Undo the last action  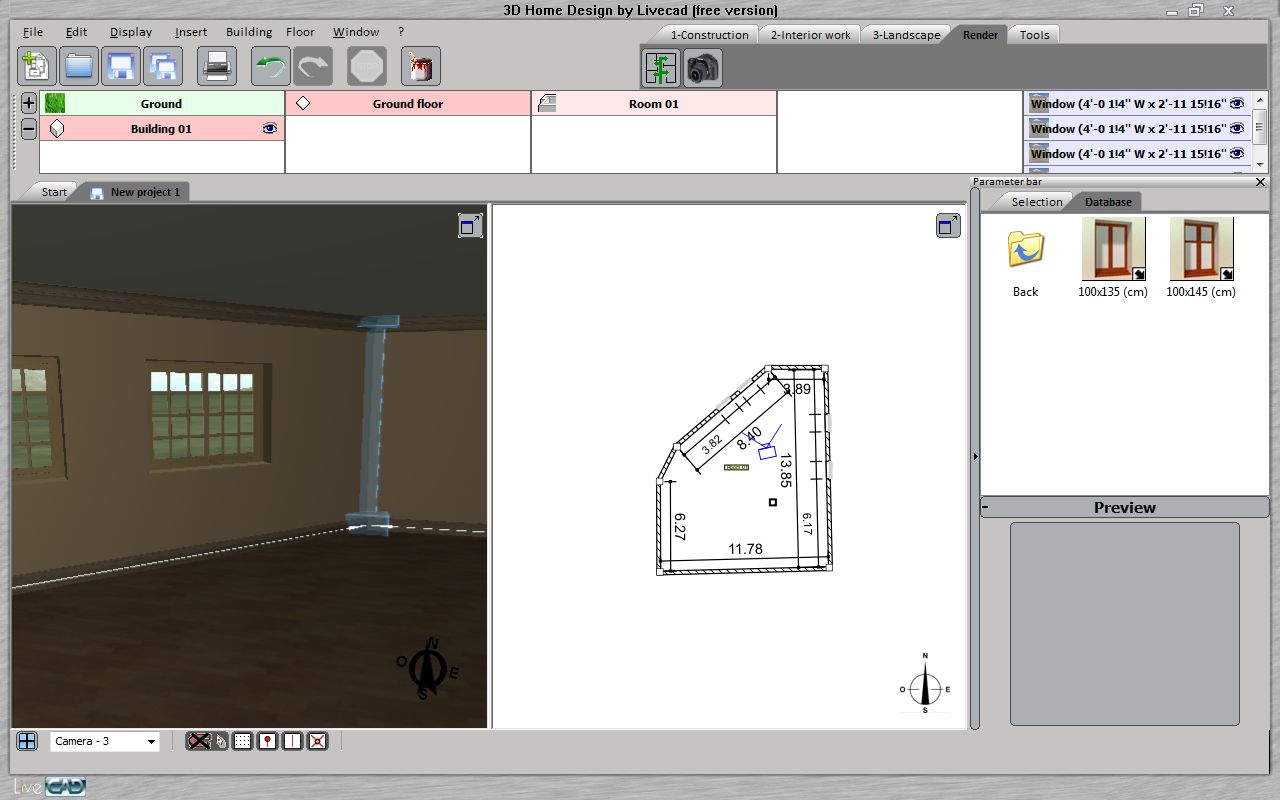[x=268, y=66]
